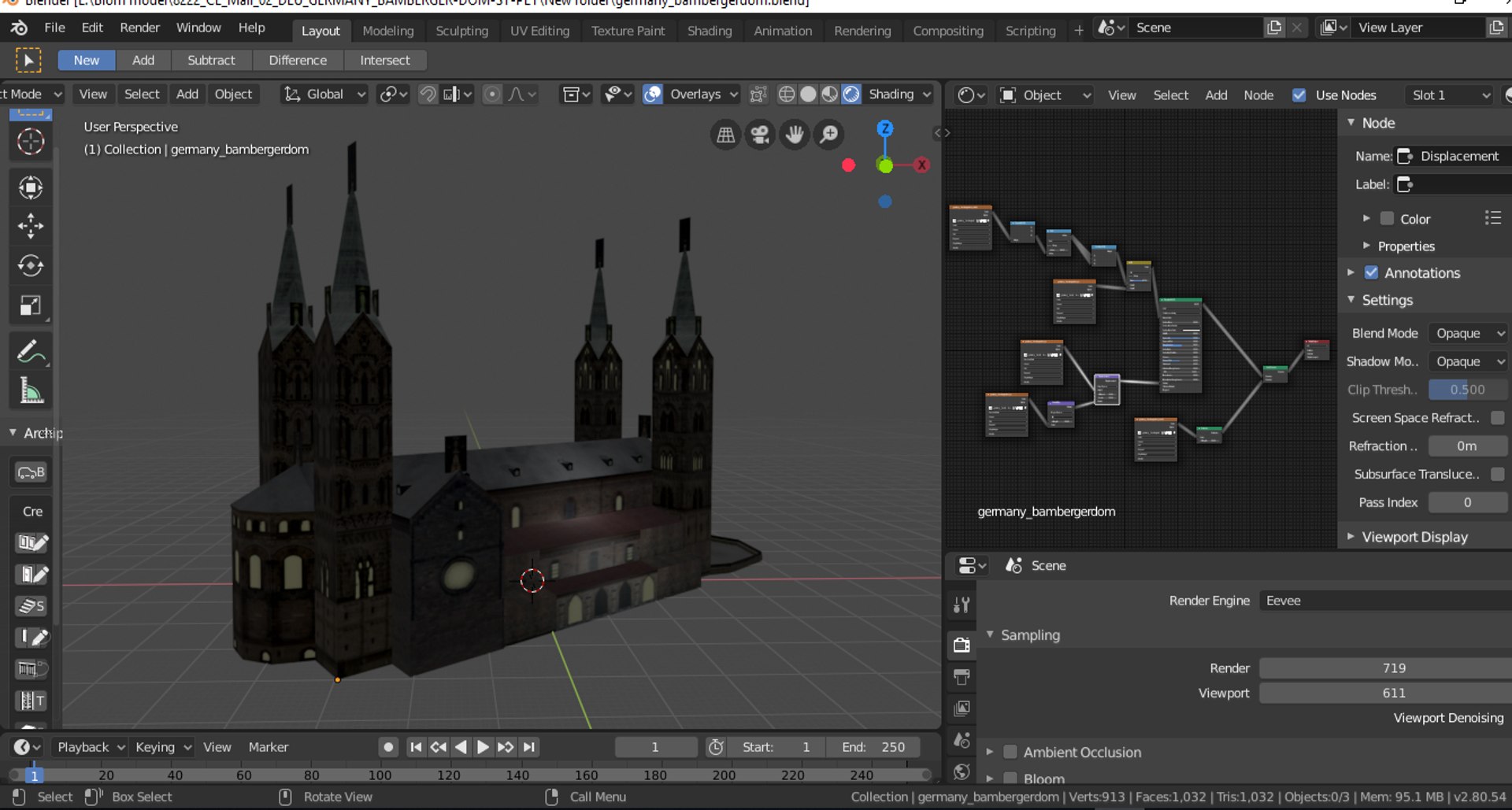Adjust the Clip Threshold slider
1512x810 pixels.
(1468, 390)
